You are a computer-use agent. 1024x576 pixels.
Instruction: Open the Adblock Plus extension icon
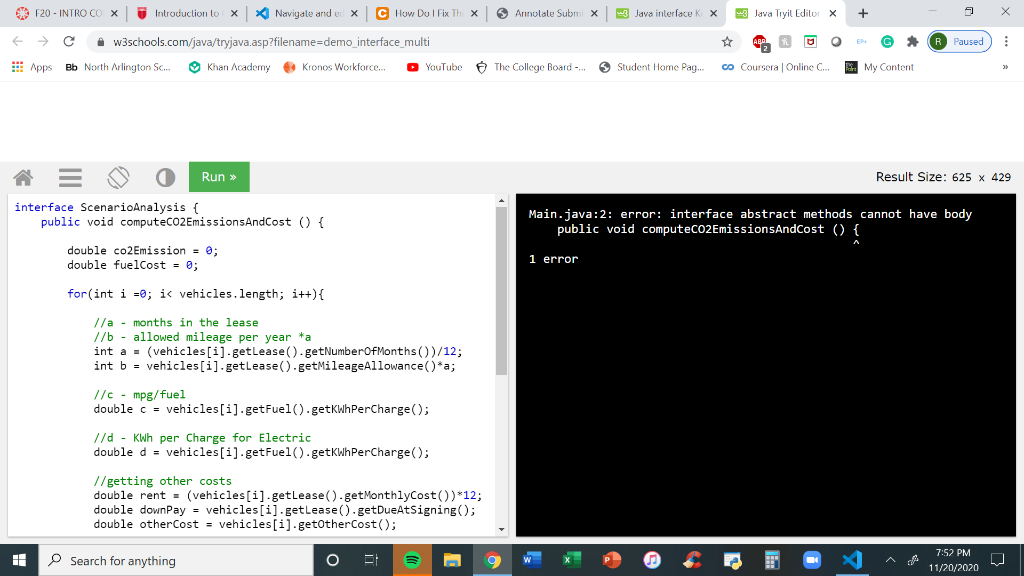[x=760, y=42]
